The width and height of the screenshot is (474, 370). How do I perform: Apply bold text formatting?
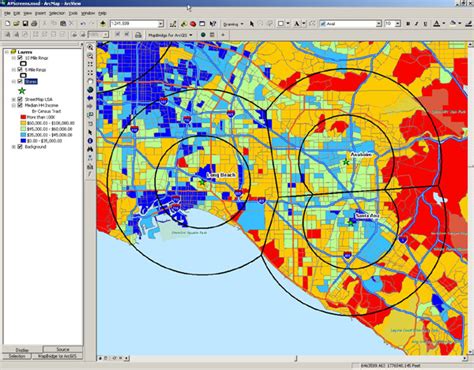point(408,24)
